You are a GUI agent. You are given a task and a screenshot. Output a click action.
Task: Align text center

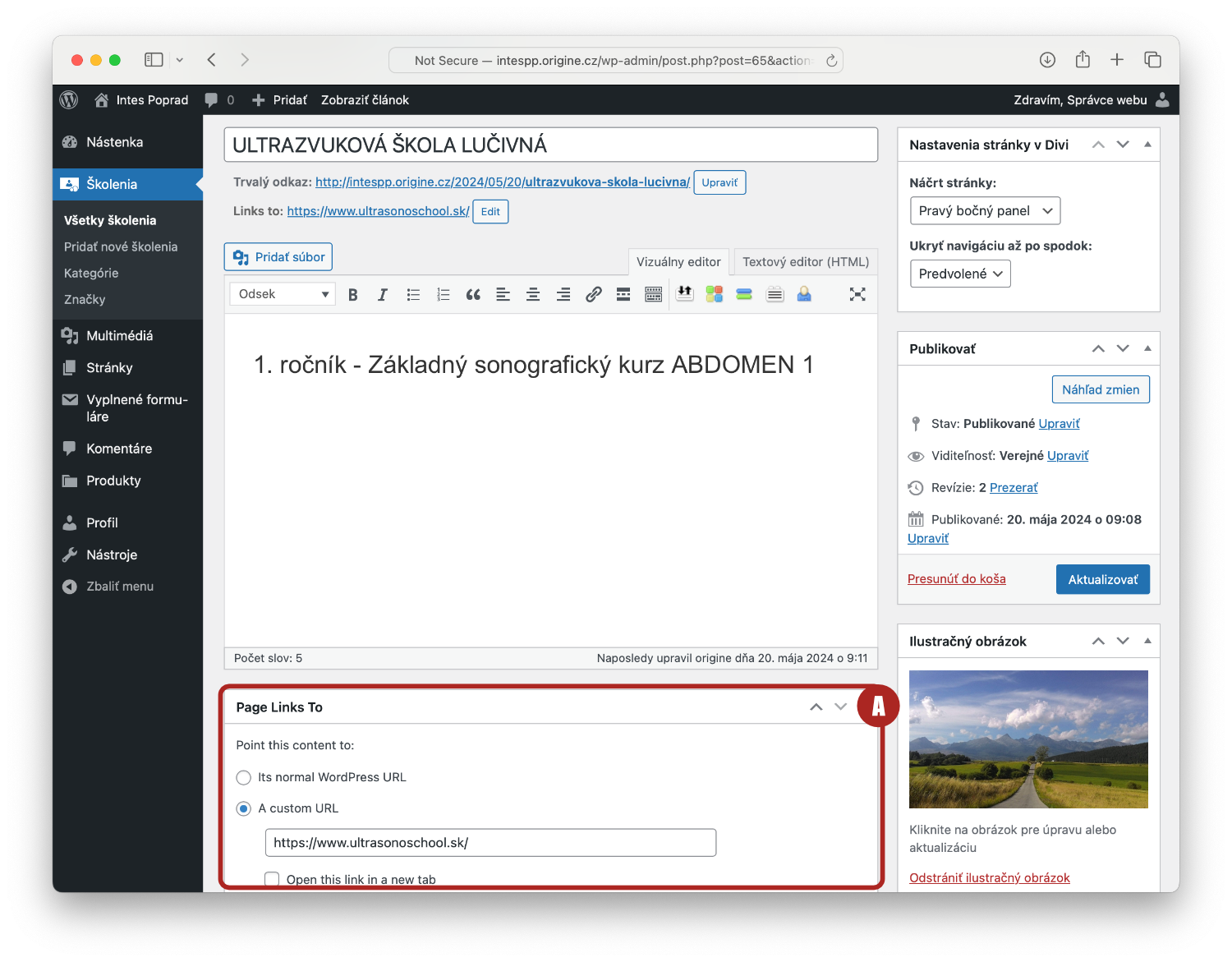pyautogui.click(x=533, y=294)
